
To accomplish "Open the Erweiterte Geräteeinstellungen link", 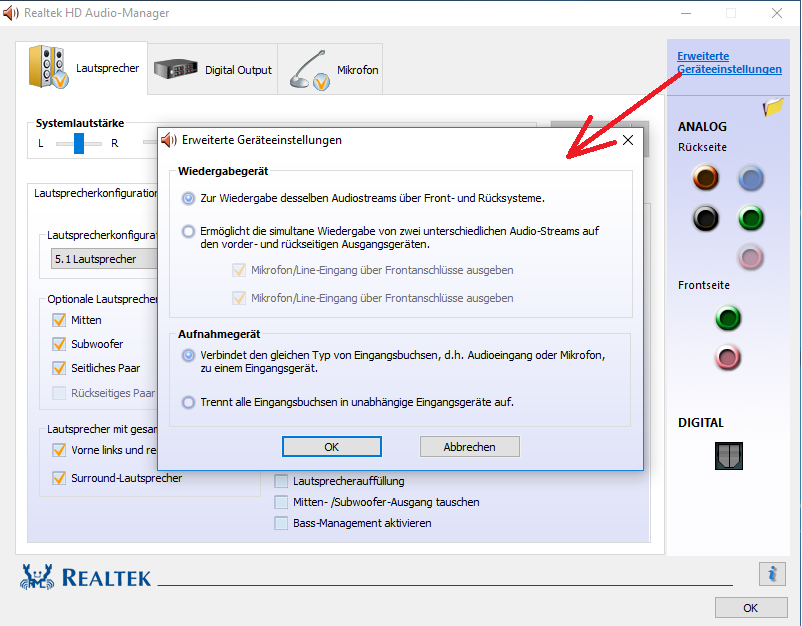I will [729, 62].
